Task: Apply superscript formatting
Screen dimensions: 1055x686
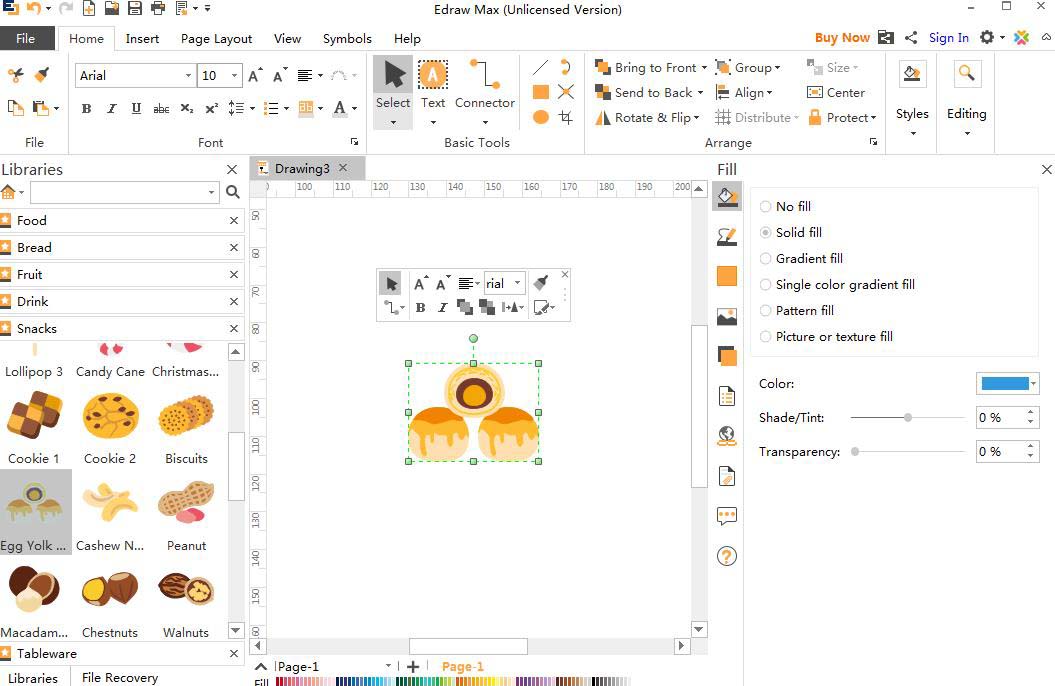Action: point(211,108)
